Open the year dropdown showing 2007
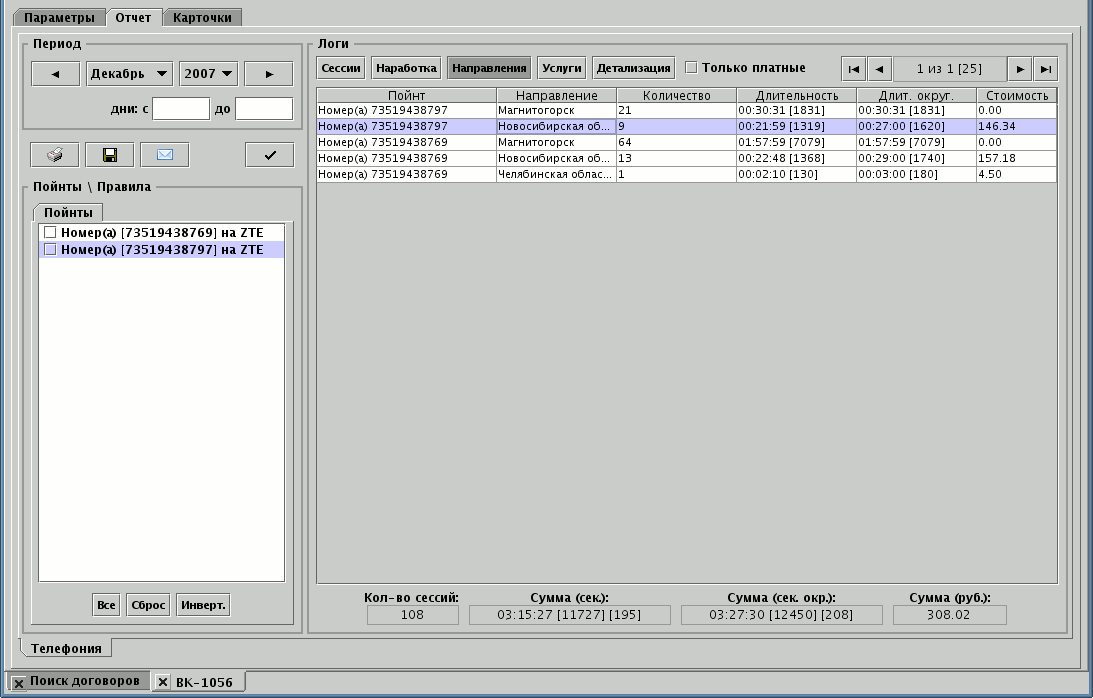The image size is (1093, 698). [x=208, y=74]
